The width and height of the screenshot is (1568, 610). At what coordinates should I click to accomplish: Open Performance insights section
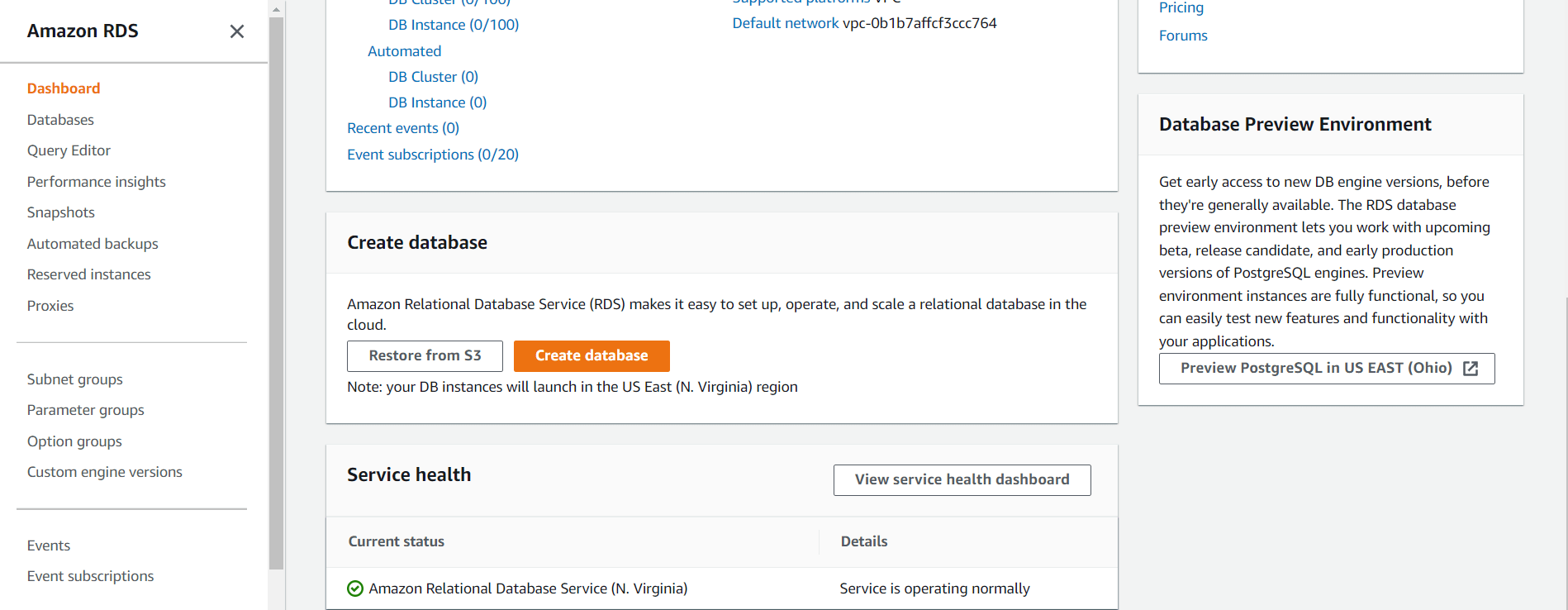tap(96, 182)
